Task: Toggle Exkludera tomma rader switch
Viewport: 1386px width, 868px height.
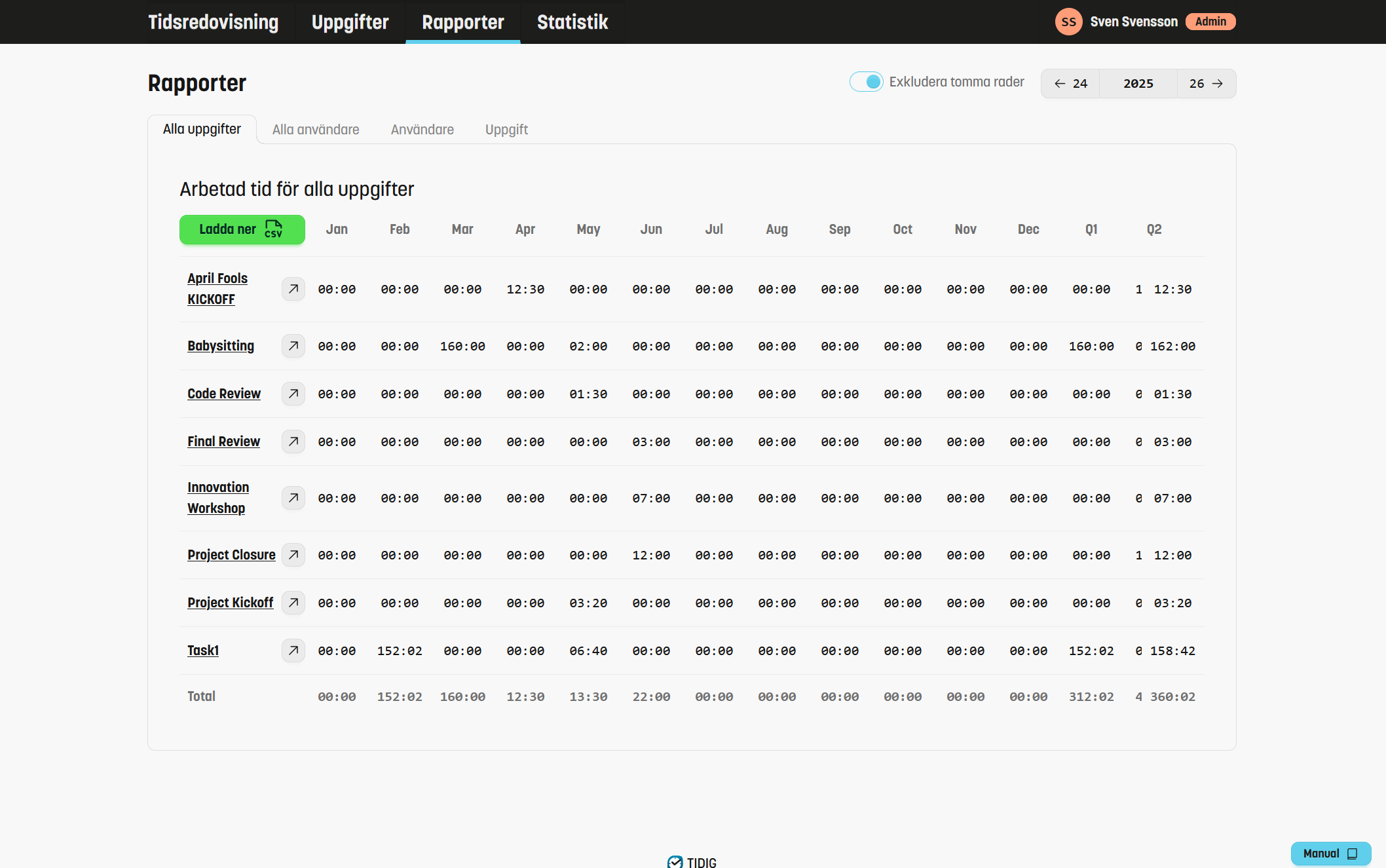Action: [x=866, y=82]
